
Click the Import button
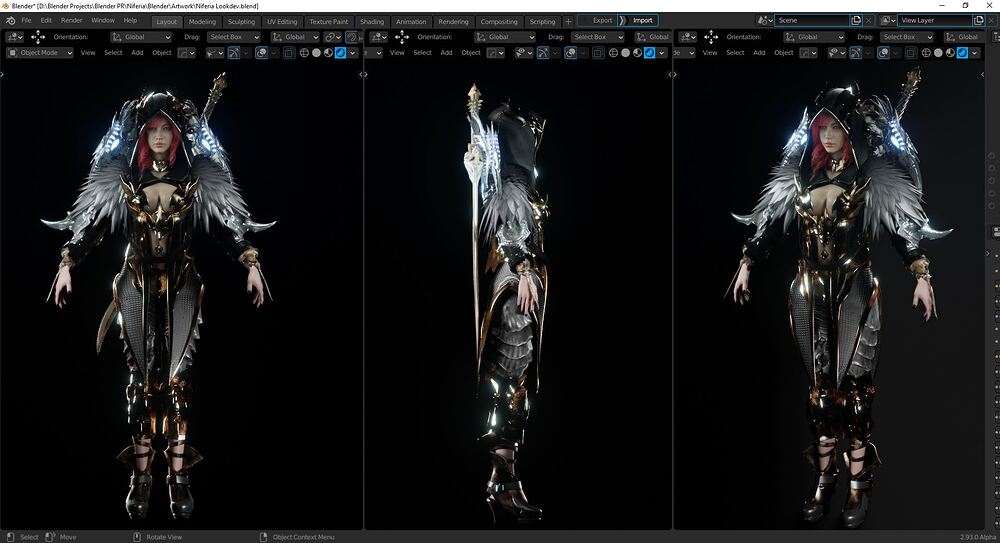(x=638, y=20)
